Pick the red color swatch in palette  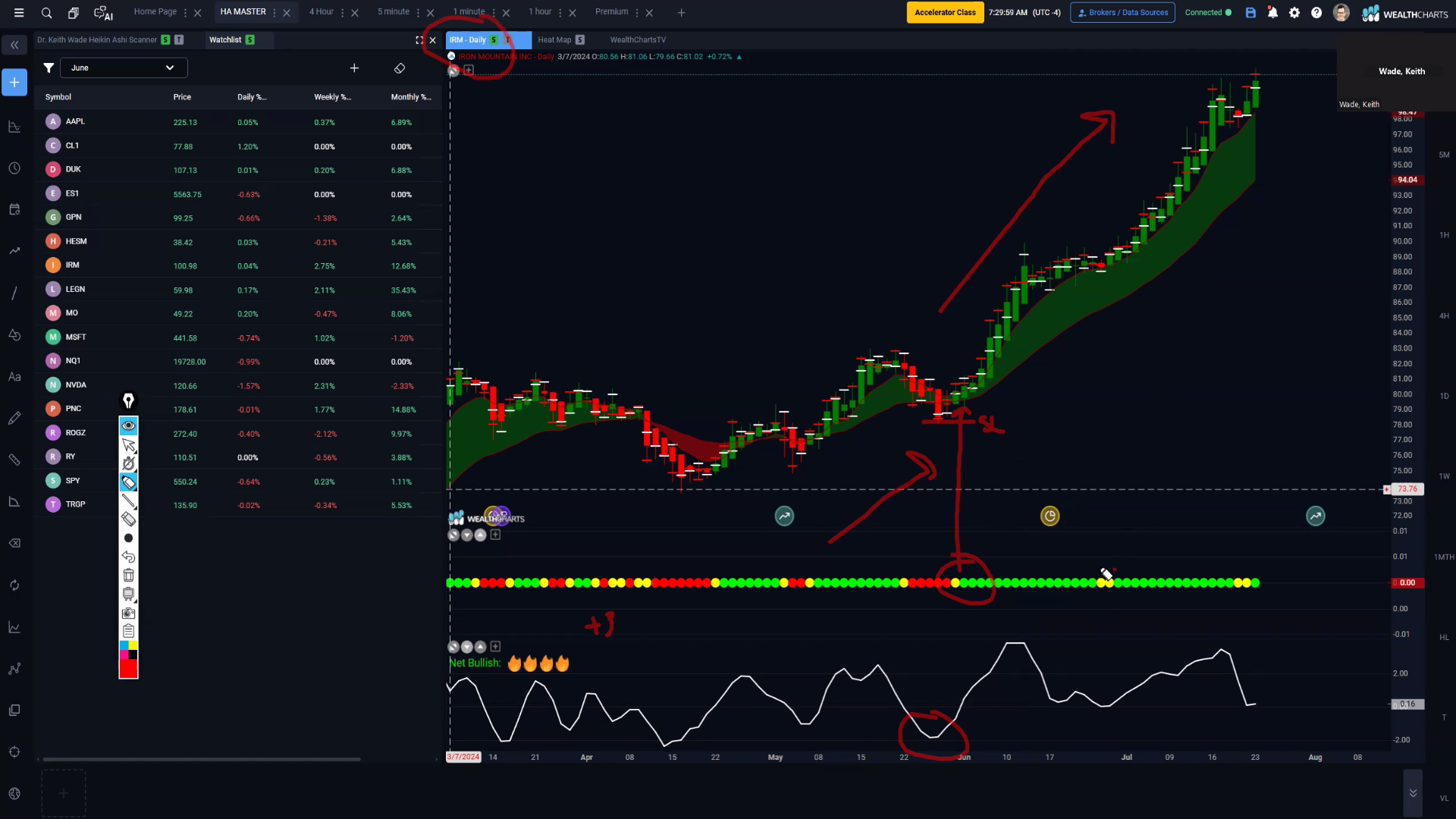pos(128,669)
